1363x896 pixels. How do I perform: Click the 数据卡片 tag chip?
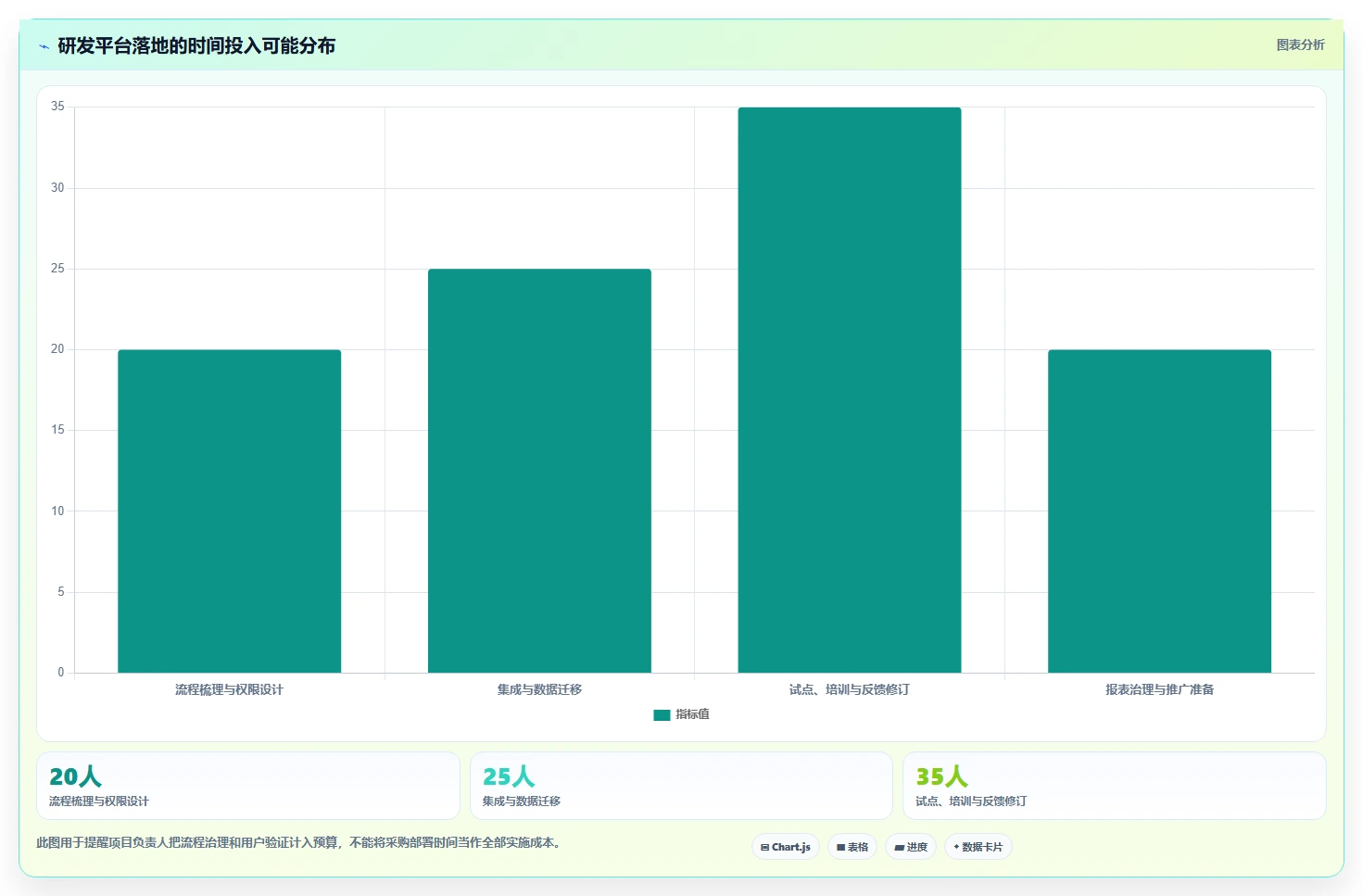978,847
